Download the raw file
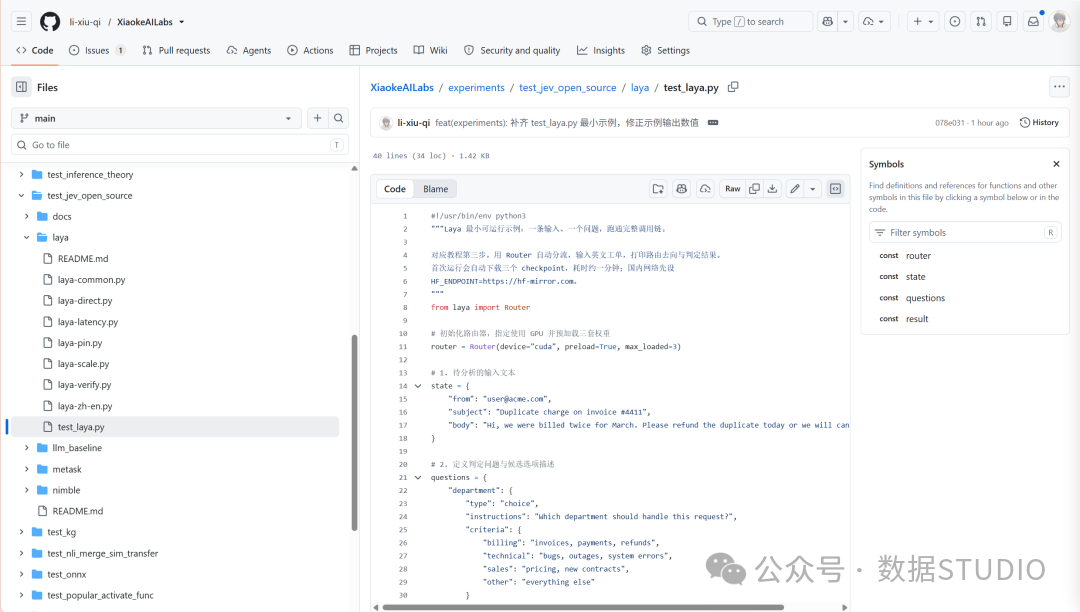This screenshot has width=1080, height=612. click(773, 189)
